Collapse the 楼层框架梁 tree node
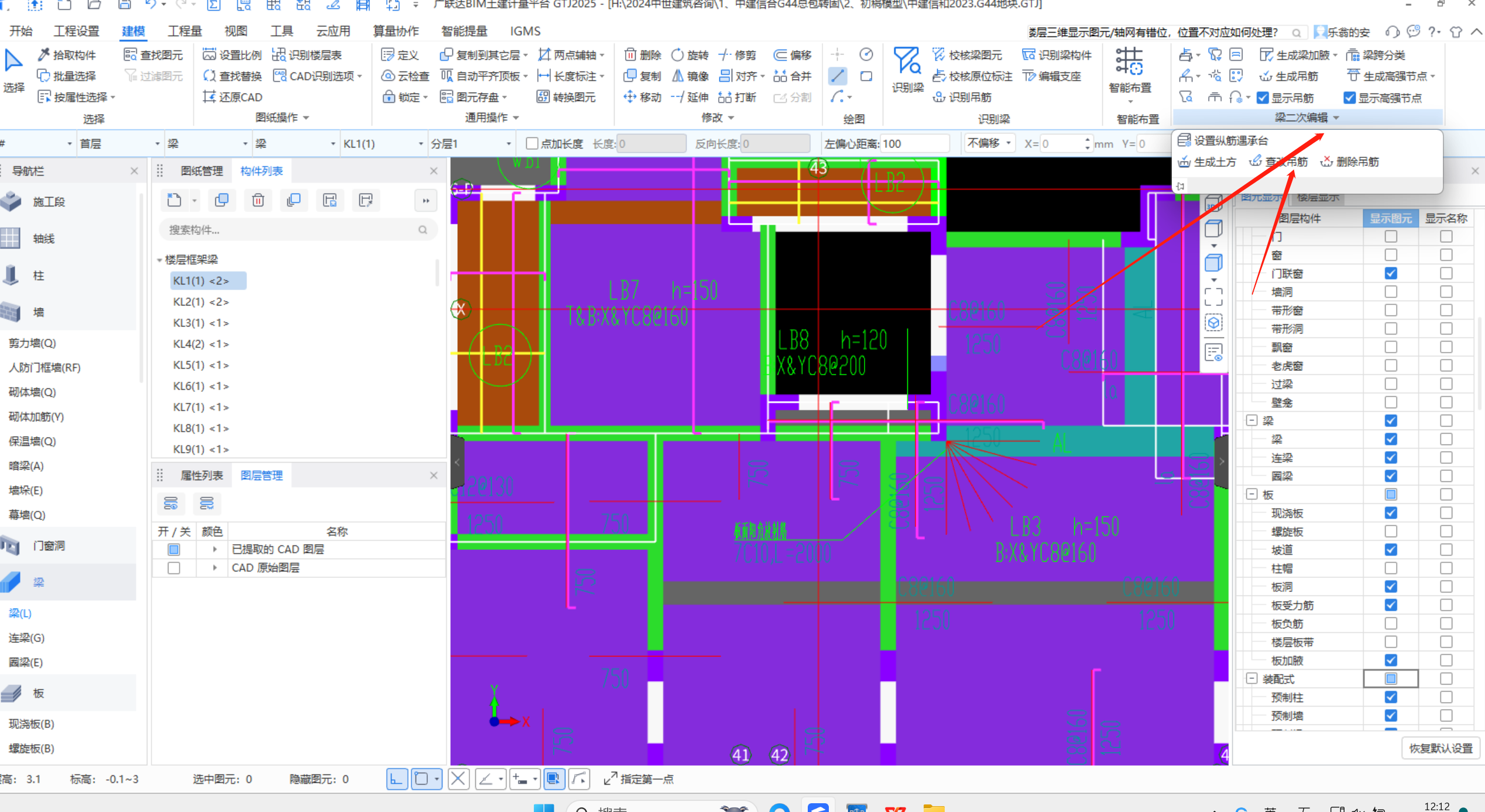 [x=159, y=260]
